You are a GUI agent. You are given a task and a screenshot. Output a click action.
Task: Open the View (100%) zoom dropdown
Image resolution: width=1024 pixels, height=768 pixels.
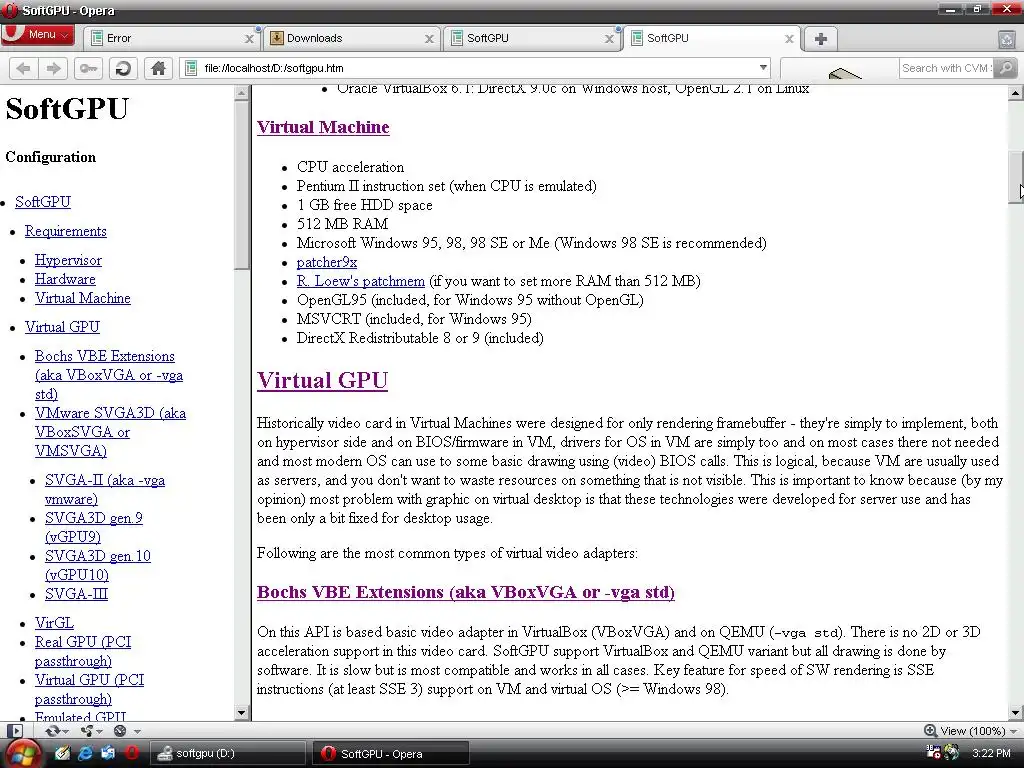[978, 731]
